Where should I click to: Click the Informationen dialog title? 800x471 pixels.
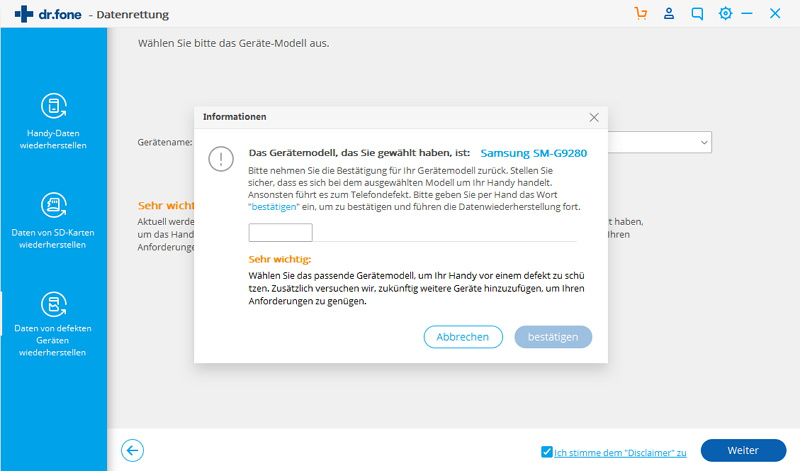(x=235, y=117)
